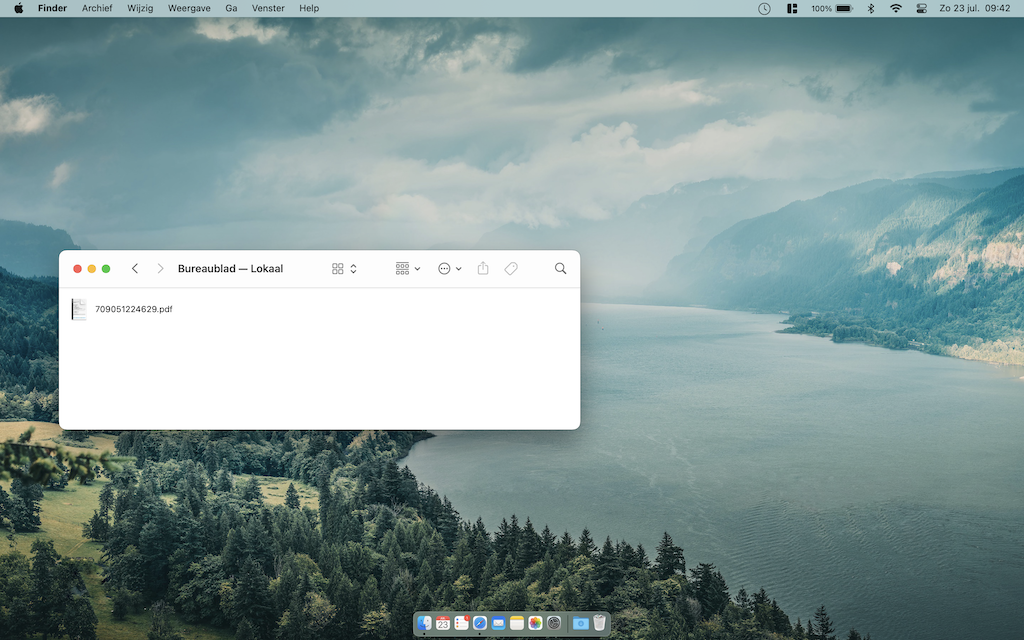Open the Help menu
This screenshot has height=640, width=1024.
pyautogui.click(x=309, y=8)
